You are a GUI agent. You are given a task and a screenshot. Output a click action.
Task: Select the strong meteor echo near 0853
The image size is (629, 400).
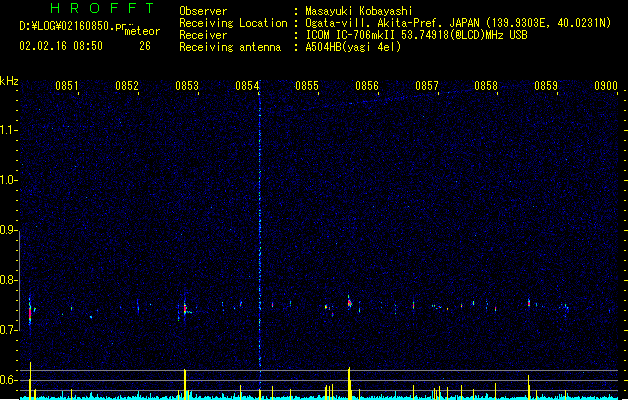(x=185, y=309)
